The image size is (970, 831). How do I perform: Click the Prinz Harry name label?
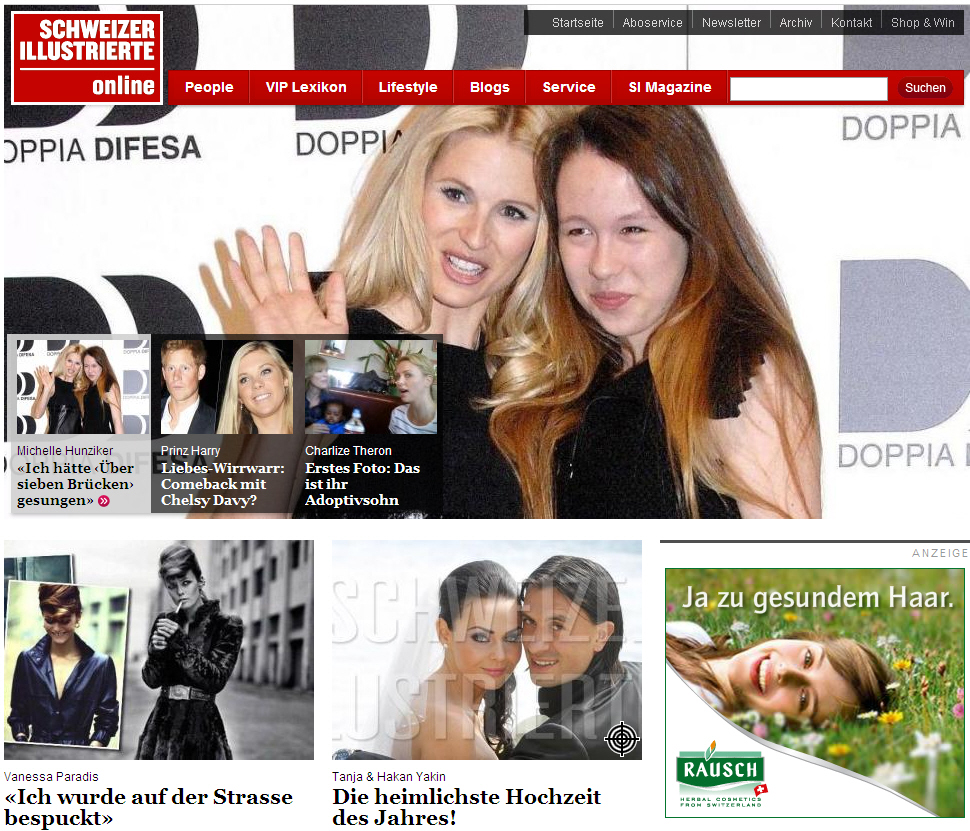(x=191, y=451)
